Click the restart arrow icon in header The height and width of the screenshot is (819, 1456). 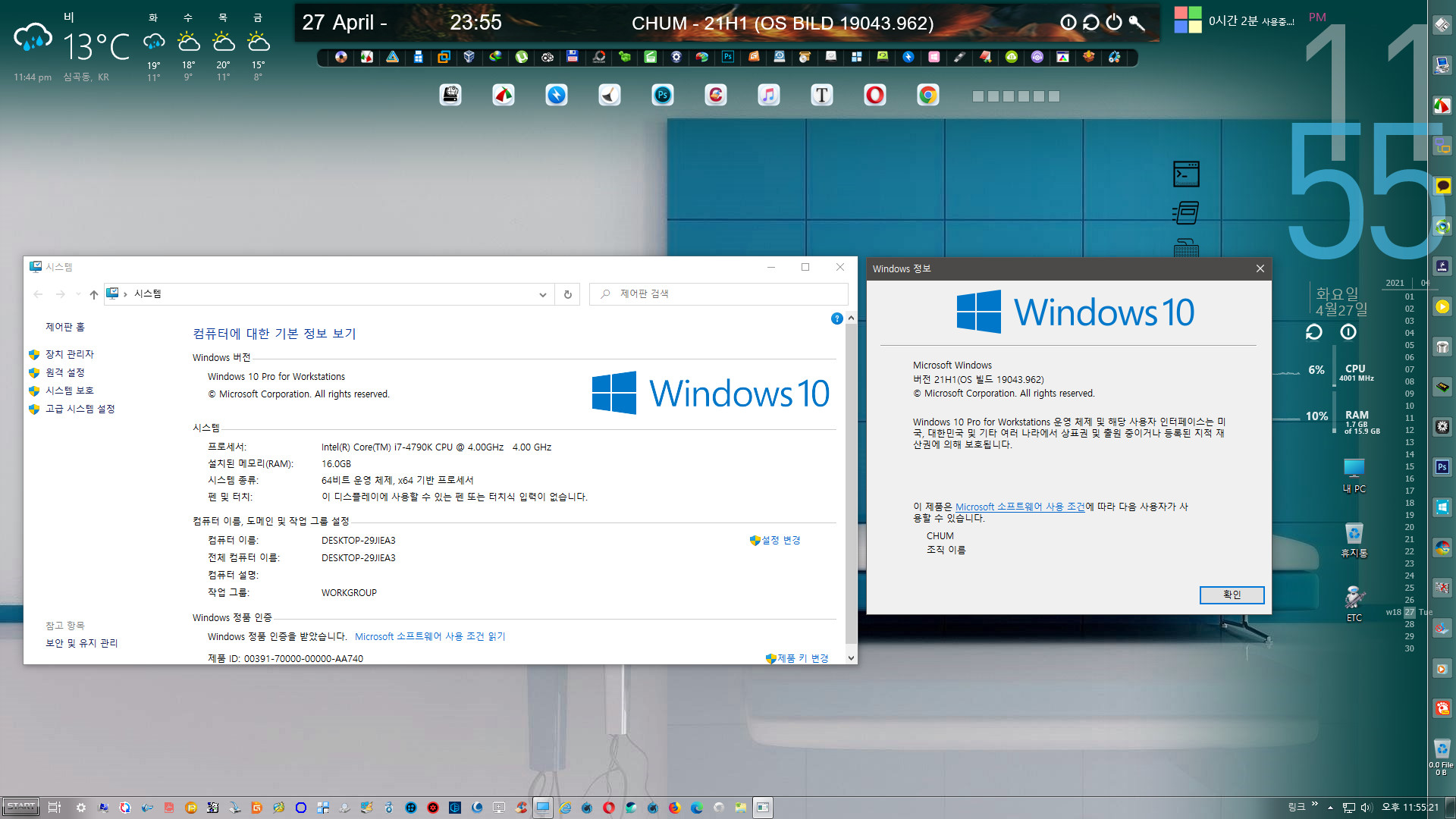pyautogui.click(x=1091, y=23)
